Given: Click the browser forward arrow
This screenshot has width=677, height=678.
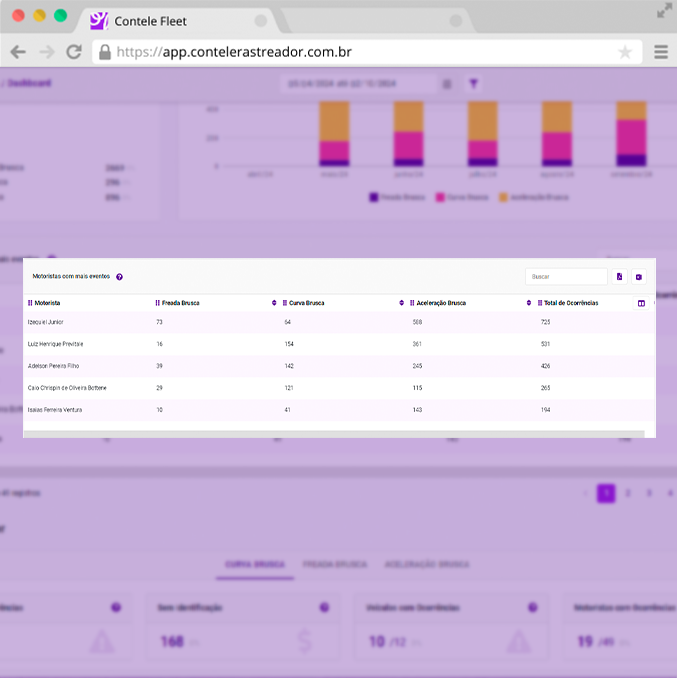Looking at the screenshot, I should pyautogui.click(x=47, y=52).
